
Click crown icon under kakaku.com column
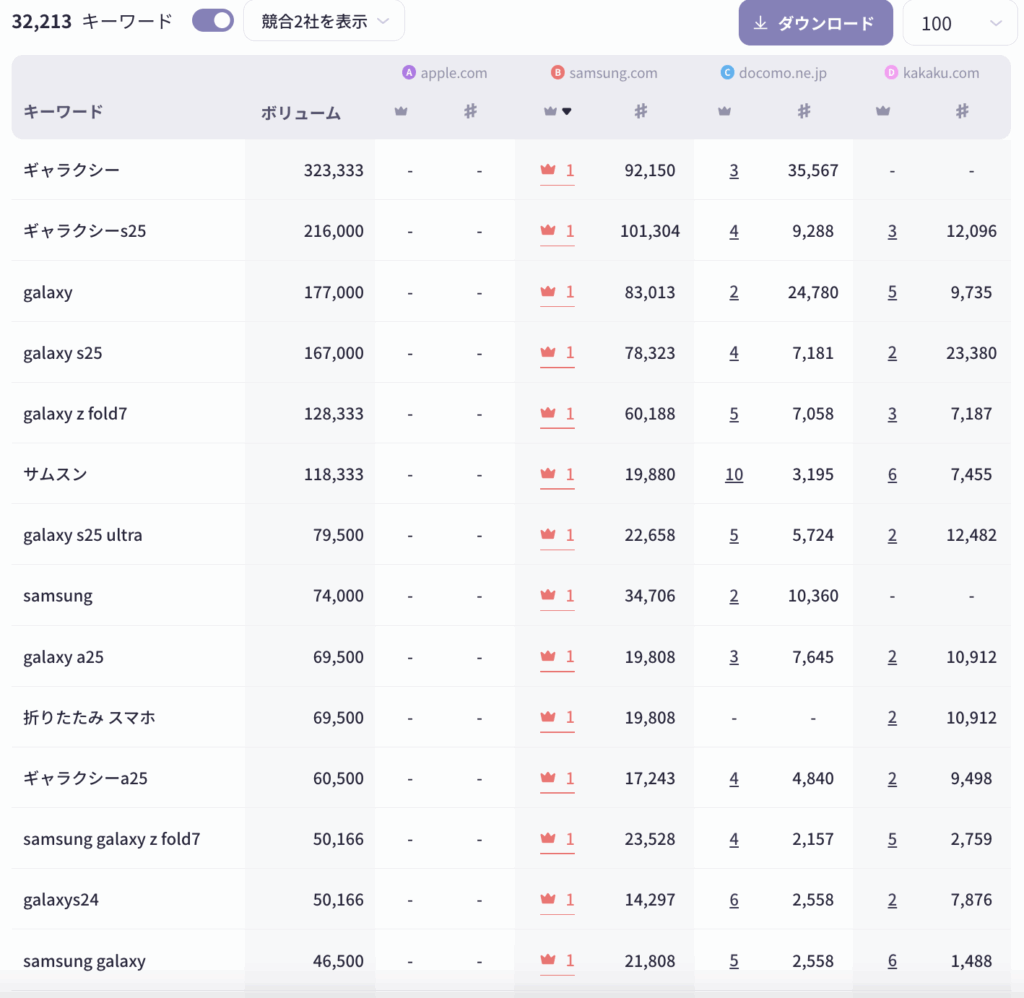point(883,112)
